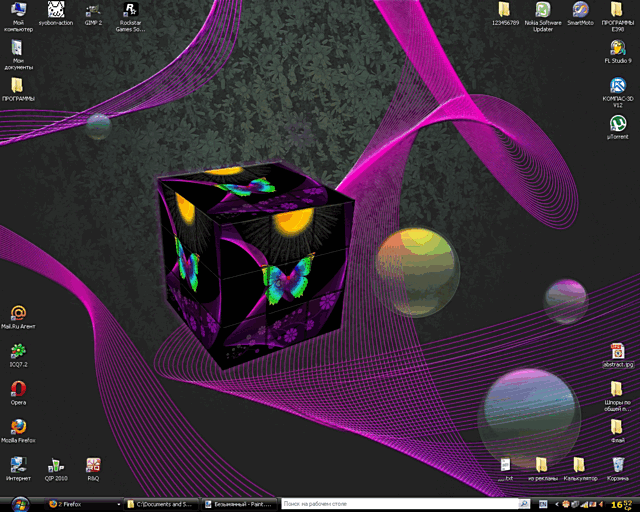
Task: Switch to the 2 Firefox taskbar group
Action: pyautogui.click(x=84, y=504)
